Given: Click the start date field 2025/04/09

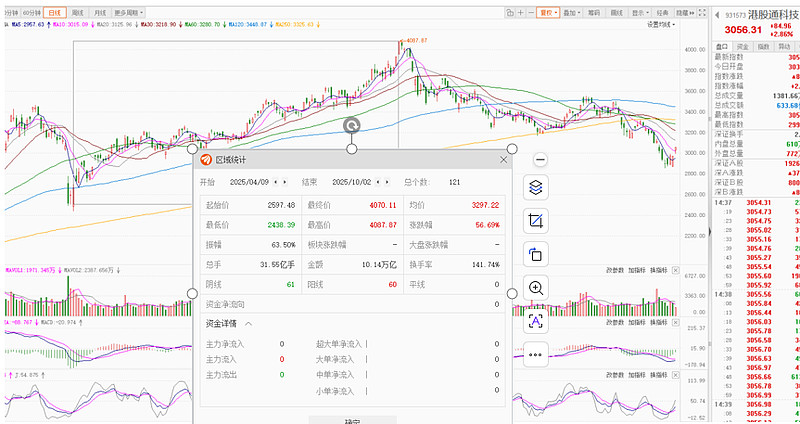Looking at the screenshot, I should click(249, 182).
